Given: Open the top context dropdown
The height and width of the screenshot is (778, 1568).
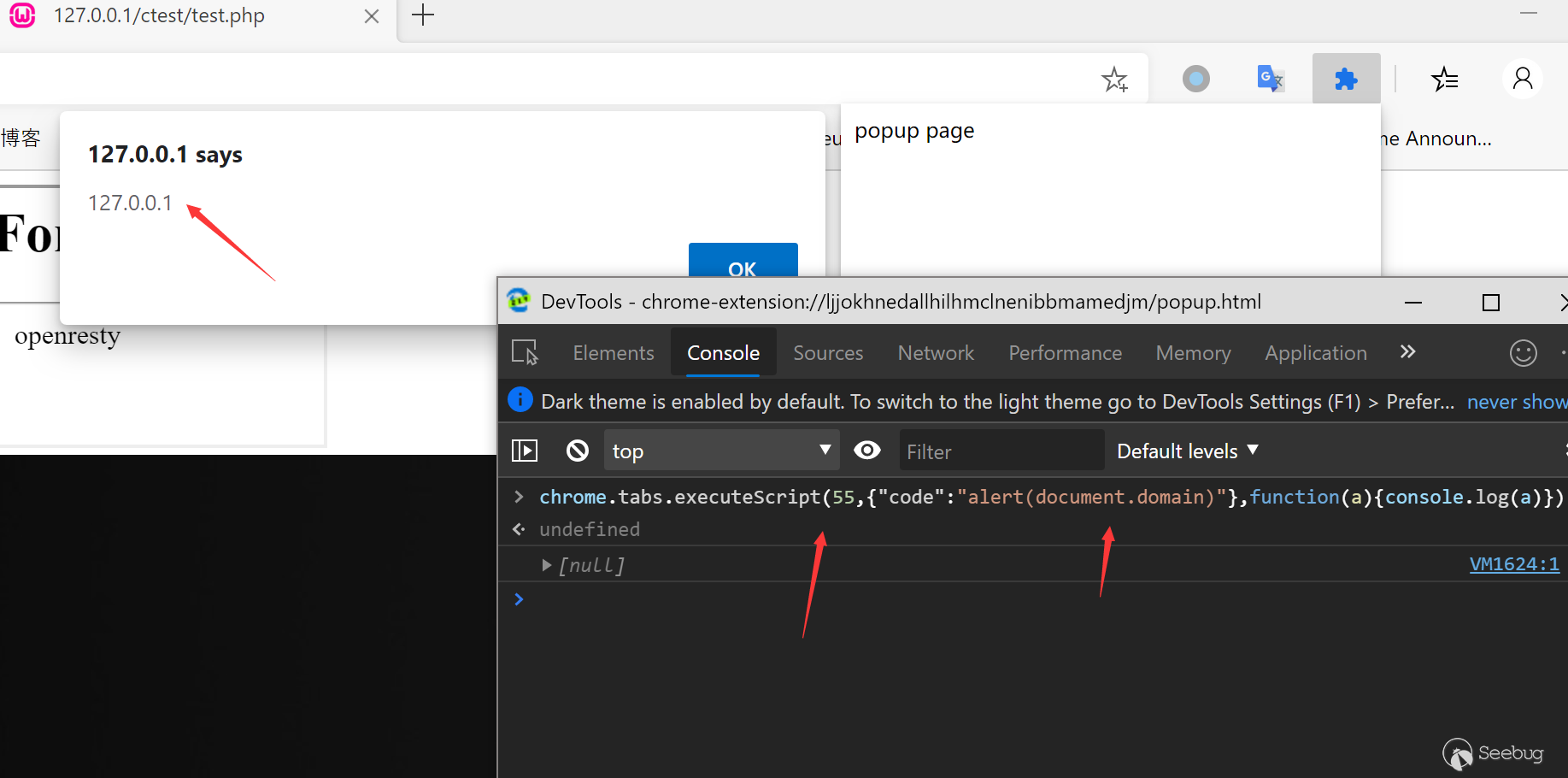Looking at the screenshot, I should click(720, 451).
